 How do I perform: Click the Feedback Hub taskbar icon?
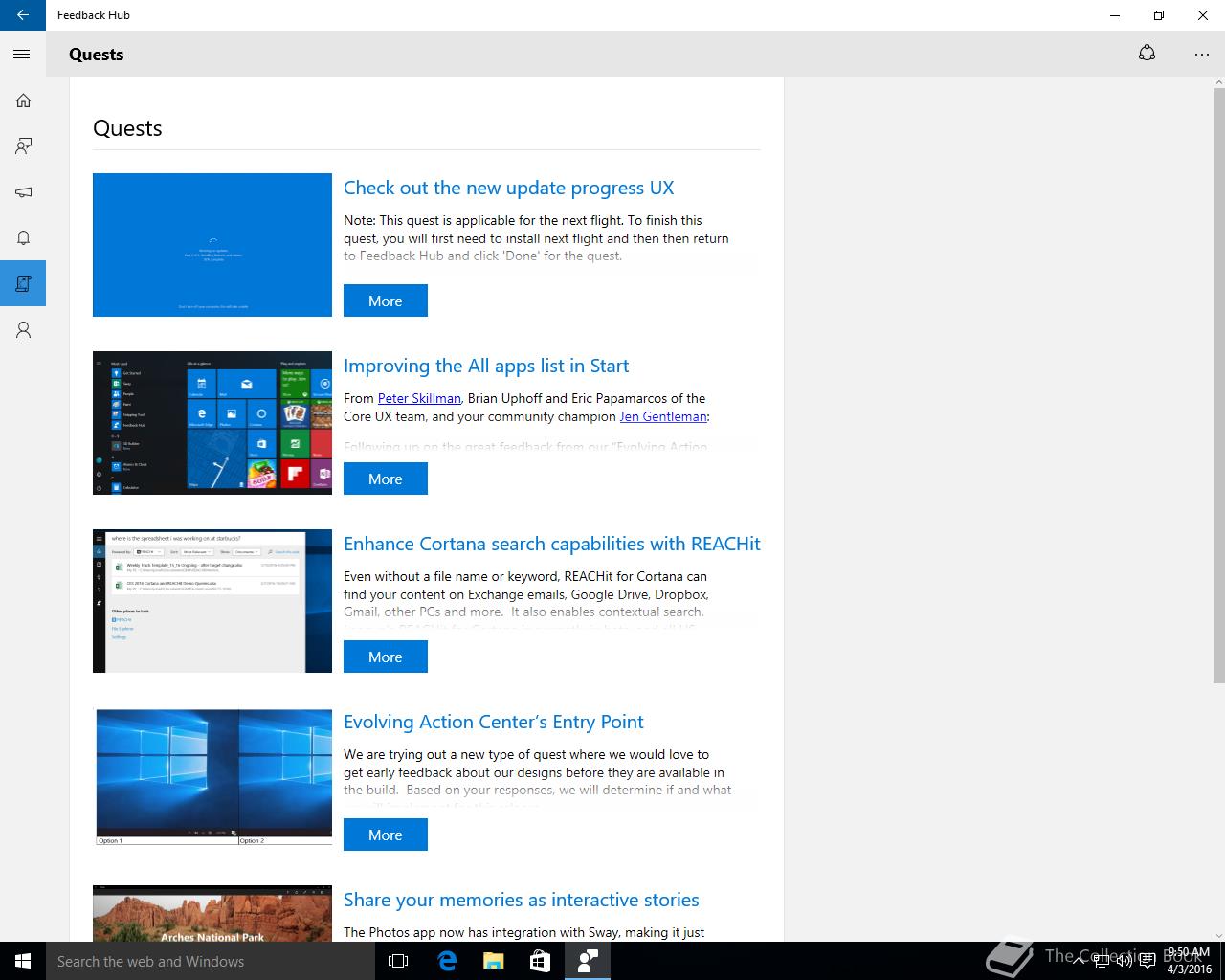[x=588, y=961]
